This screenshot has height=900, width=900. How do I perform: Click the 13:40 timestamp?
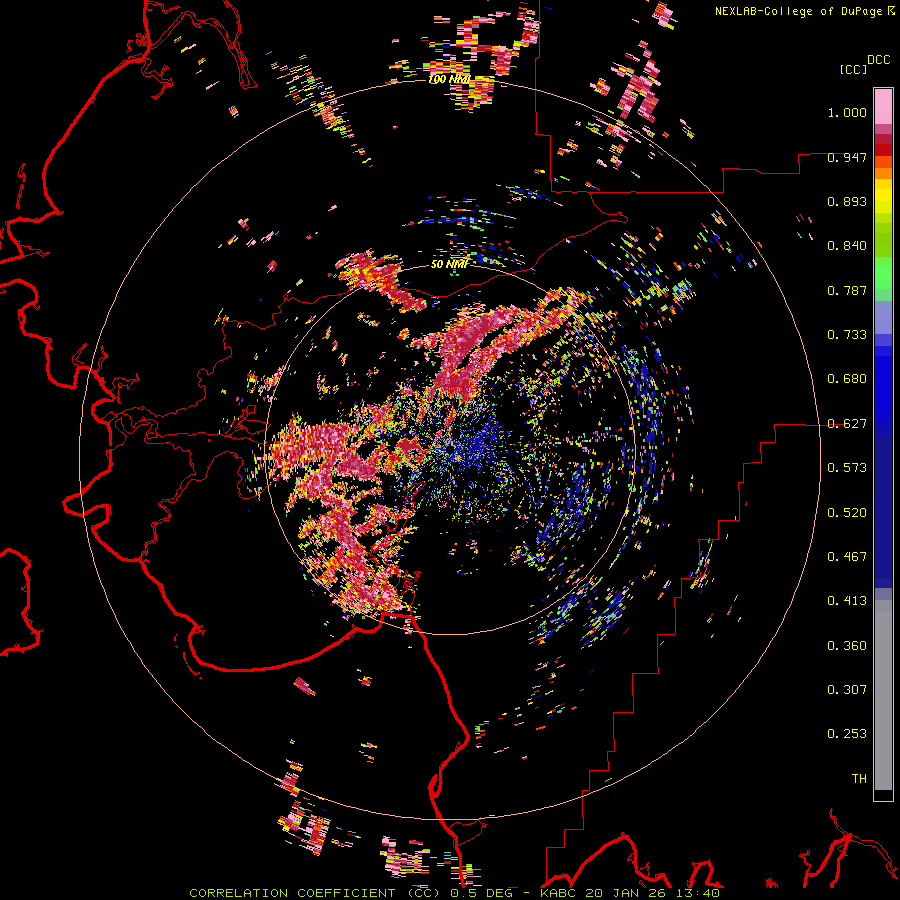pyautogui.click(x=697, y=893)
